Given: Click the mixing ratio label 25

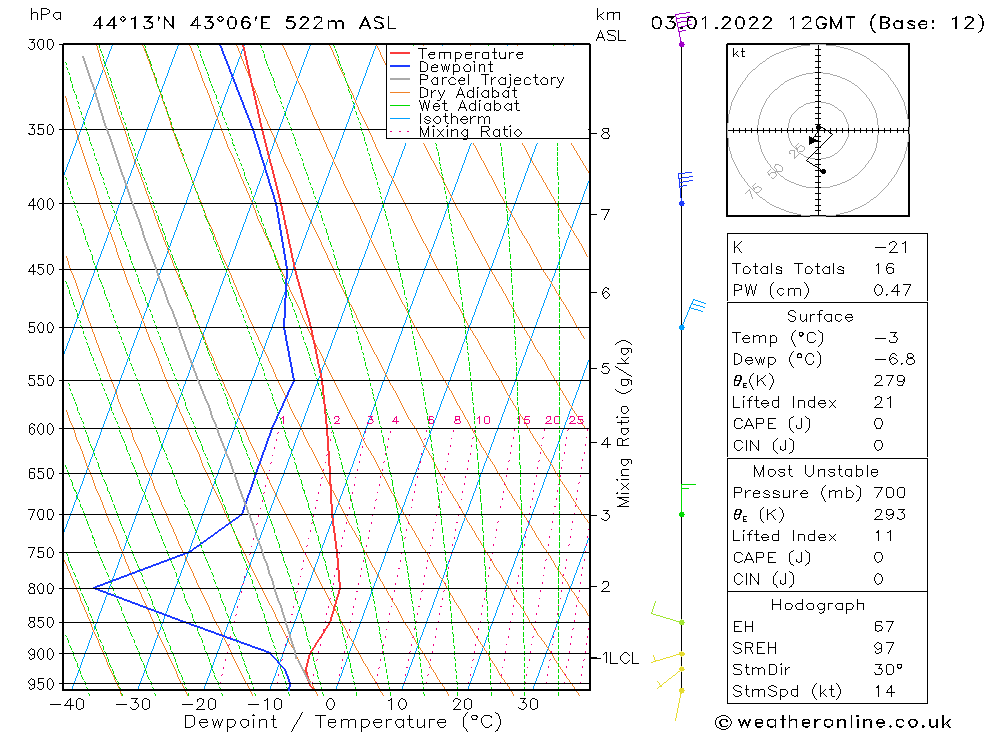Looking at the screenshot, I should [577, 420].
